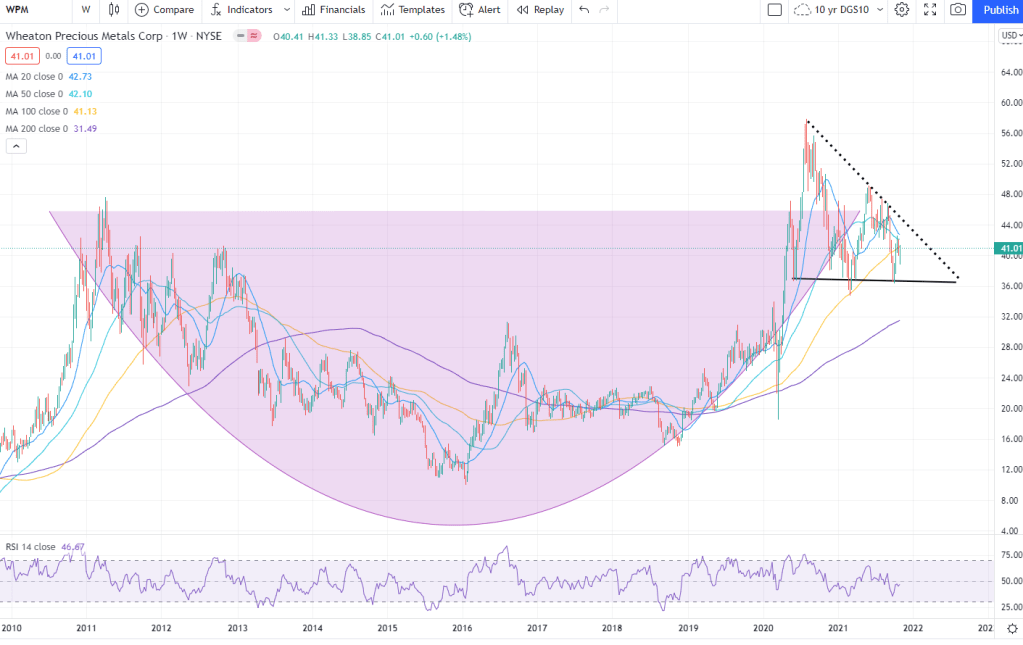Click the Compare symbol button
The image size is (1023, 645).
(x=164, y=10)
